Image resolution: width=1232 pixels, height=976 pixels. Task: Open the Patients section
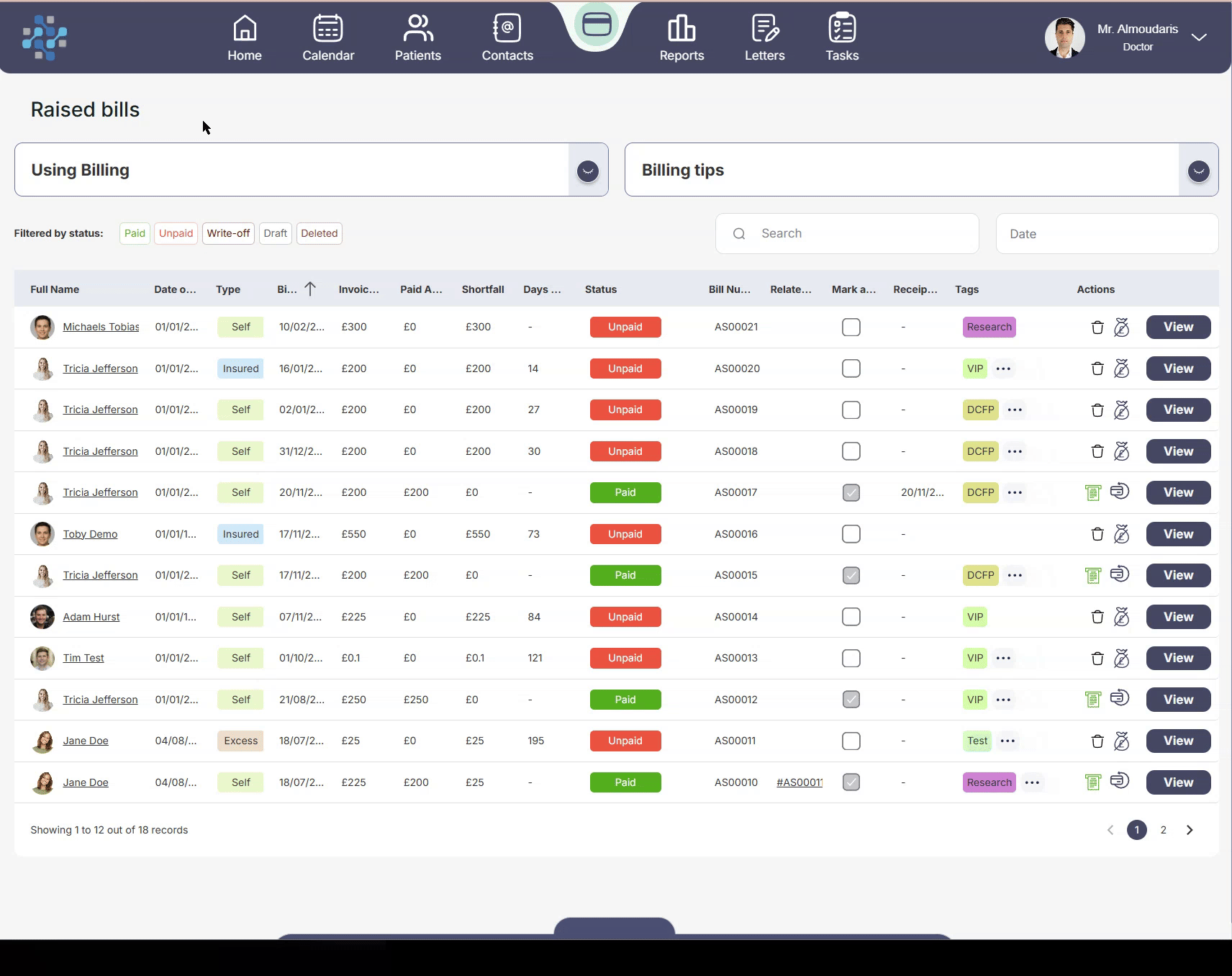click(418, 38)
